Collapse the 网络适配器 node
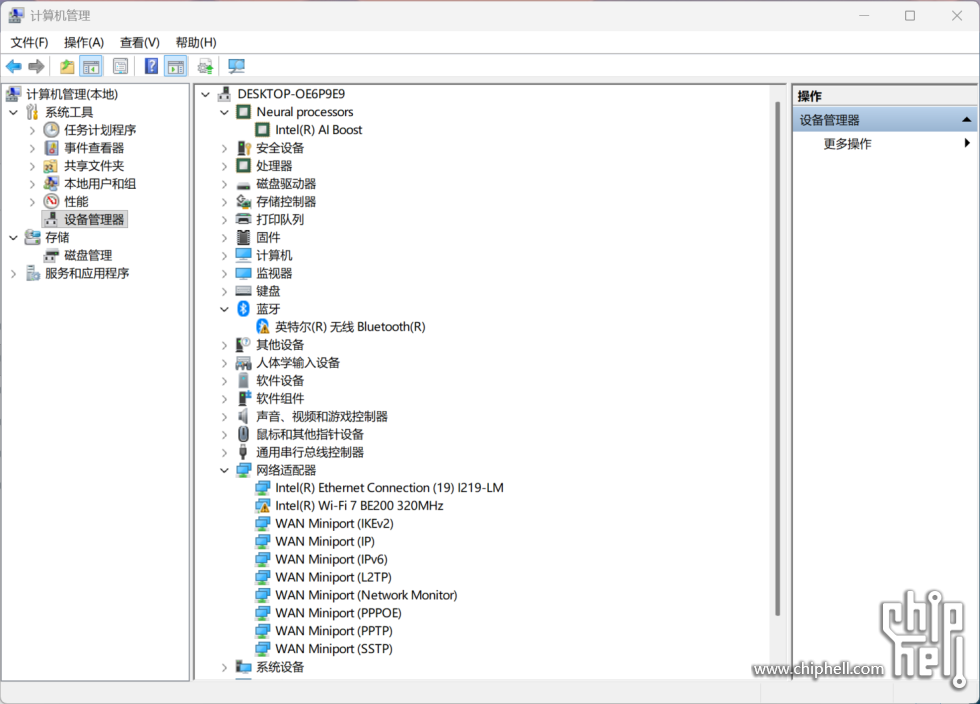 pos(225,470)
